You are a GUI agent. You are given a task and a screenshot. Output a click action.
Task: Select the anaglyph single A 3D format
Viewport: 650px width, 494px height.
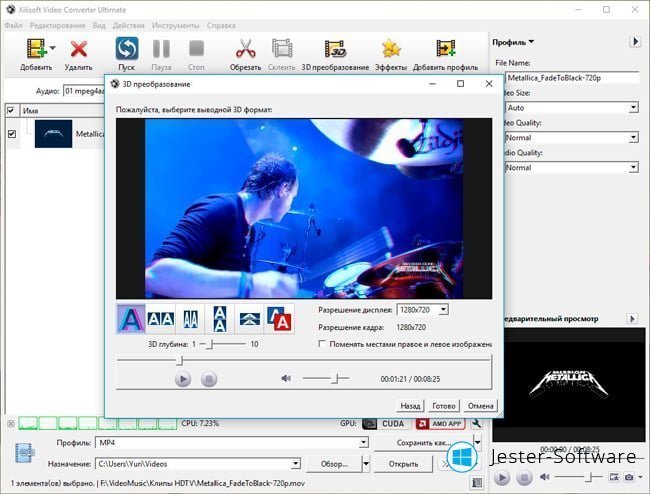[131, 319]
